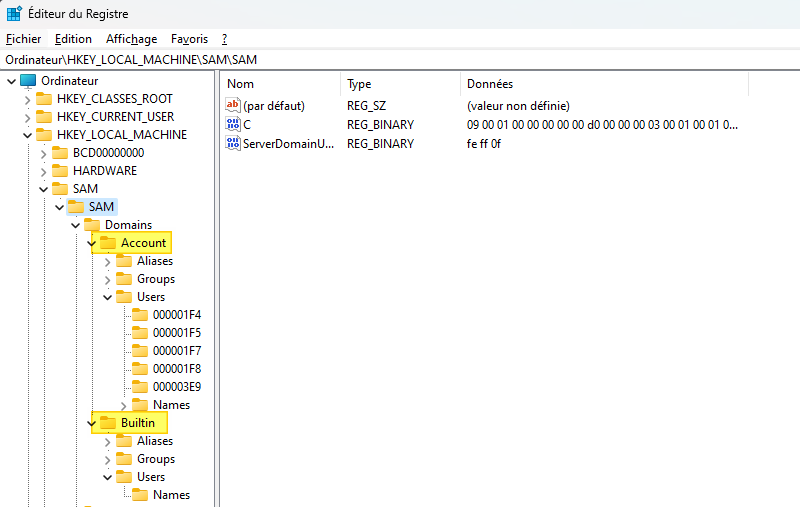Collapse the Builtin key

point(92,423)
